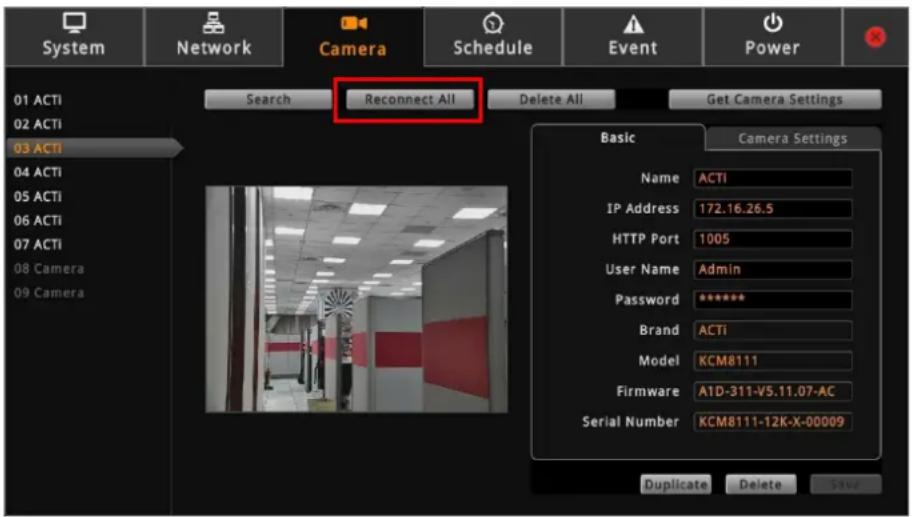Image resolution: width=912 pixels, height=517 pixels.
Task: Select 08 Camera in list
Action: click(x=49, y=269)
